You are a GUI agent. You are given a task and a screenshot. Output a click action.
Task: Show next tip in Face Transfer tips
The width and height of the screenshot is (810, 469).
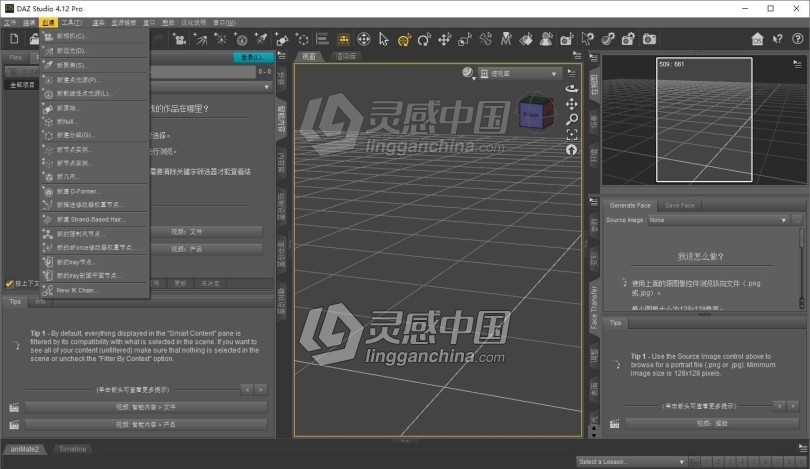pyautogui.click(x=793, y=407)
